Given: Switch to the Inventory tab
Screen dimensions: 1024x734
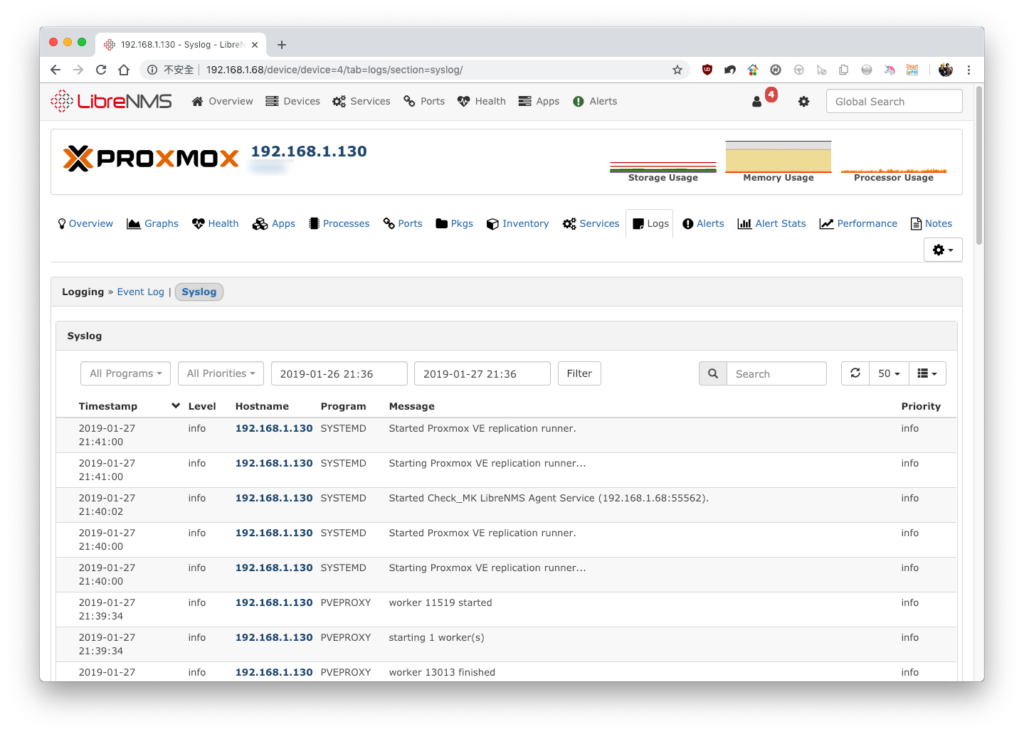Looking at the screenshot, I should [x=518, y=223].
